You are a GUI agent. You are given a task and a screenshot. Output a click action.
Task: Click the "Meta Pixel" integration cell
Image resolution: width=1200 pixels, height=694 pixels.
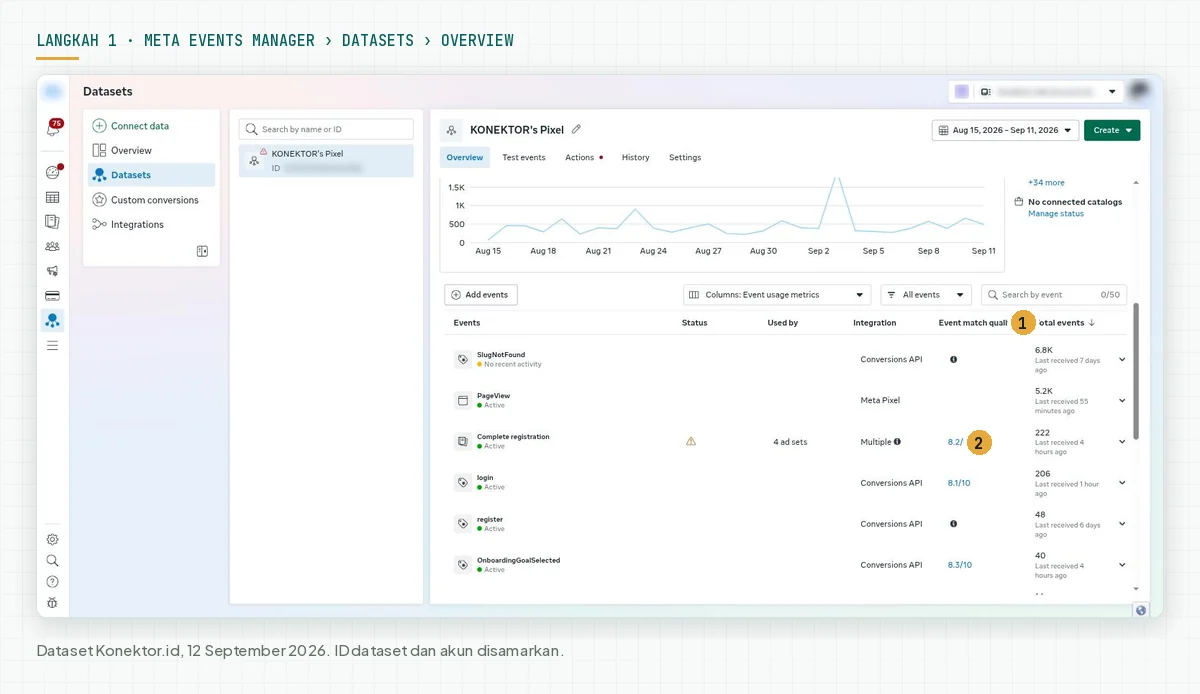tap(880, 400)
